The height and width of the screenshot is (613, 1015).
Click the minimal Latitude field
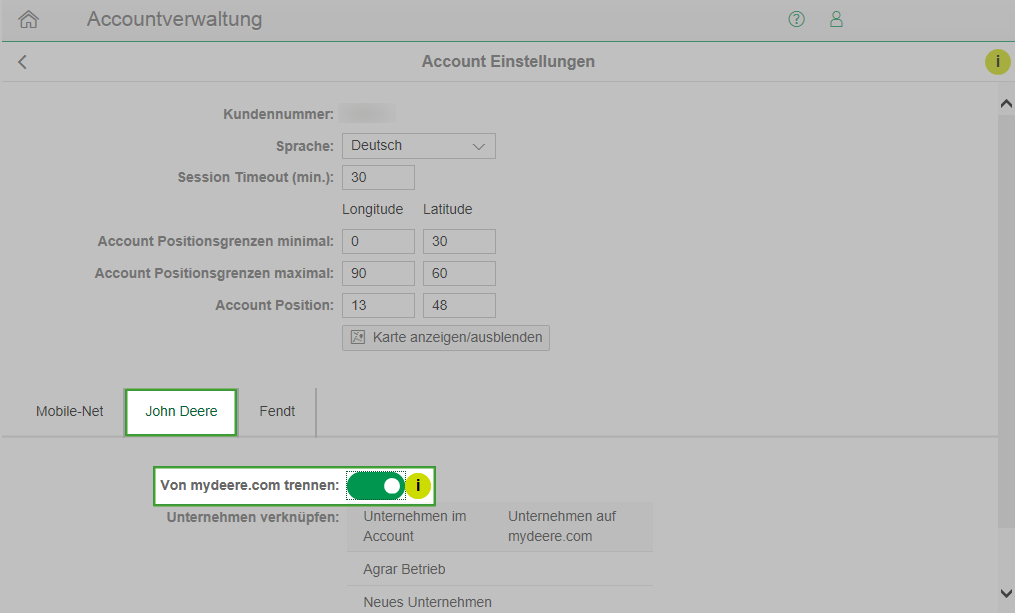459,242
